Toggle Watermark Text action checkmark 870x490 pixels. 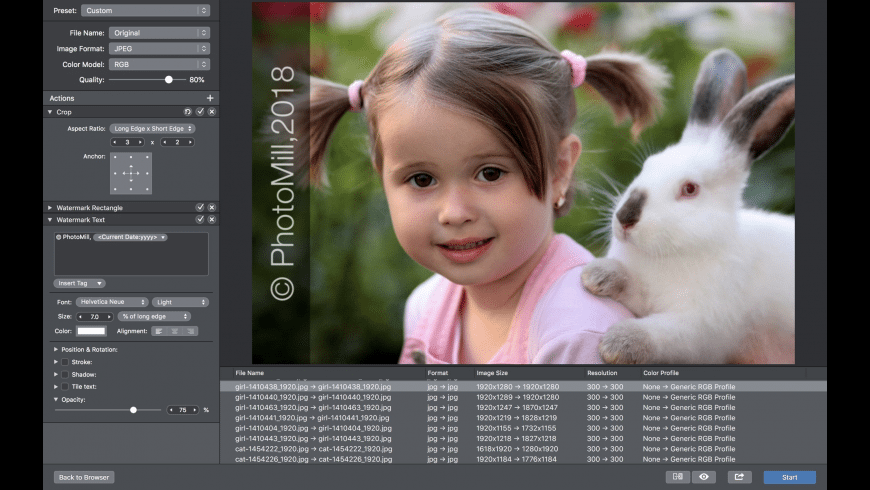pos(200,219)
